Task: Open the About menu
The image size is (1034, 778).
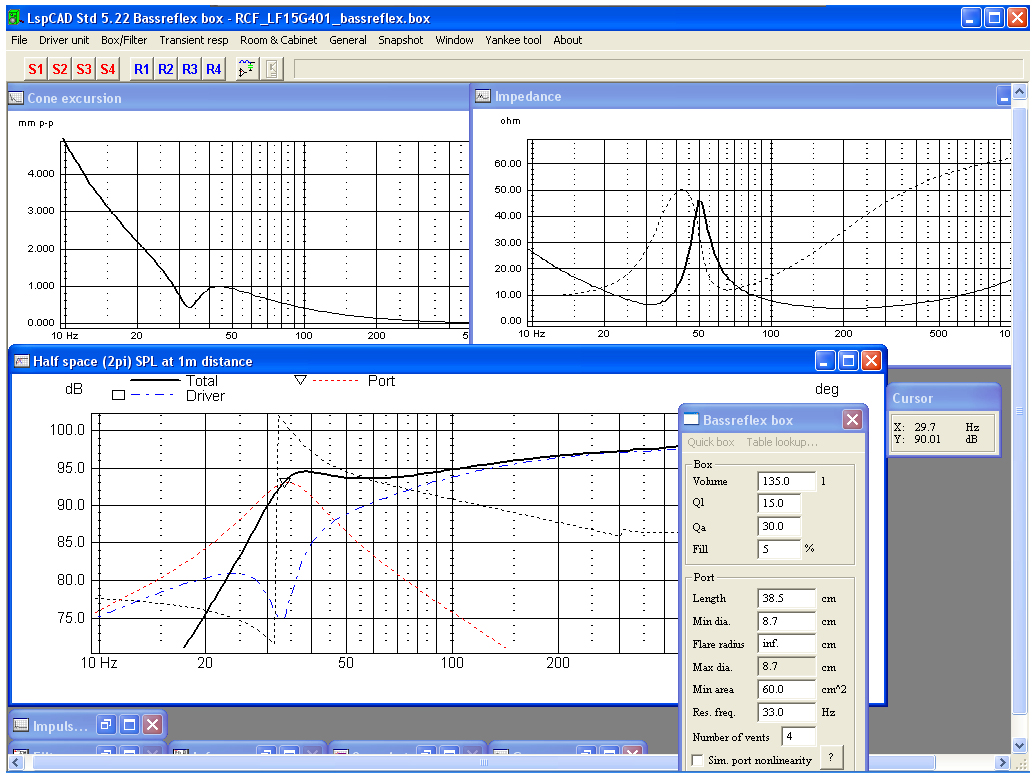Action: pyautogui.click(x=568, y=40)
